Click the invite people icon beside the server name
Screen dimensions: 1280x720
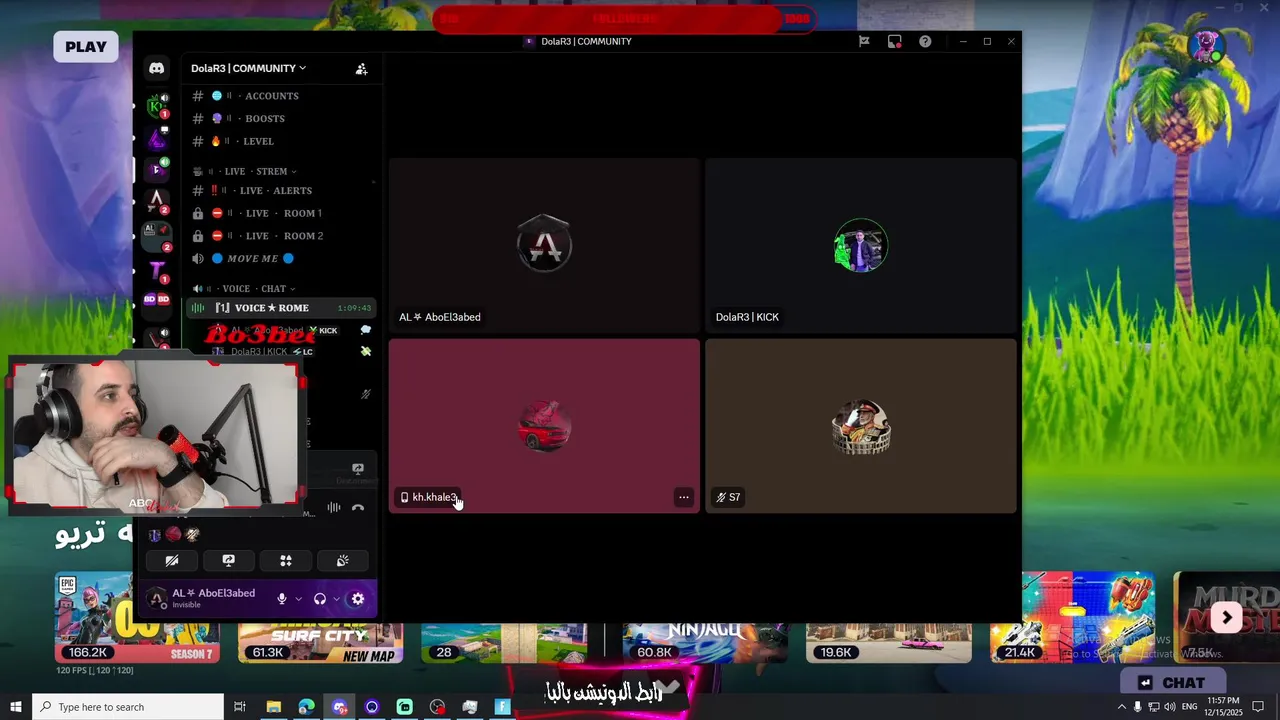pyautogui.click(x=361, y=69)
